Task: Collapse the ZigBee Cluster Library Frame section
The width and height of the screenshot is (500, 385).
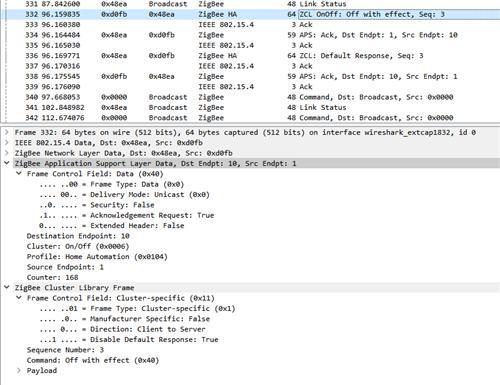Action: (7, 287)
